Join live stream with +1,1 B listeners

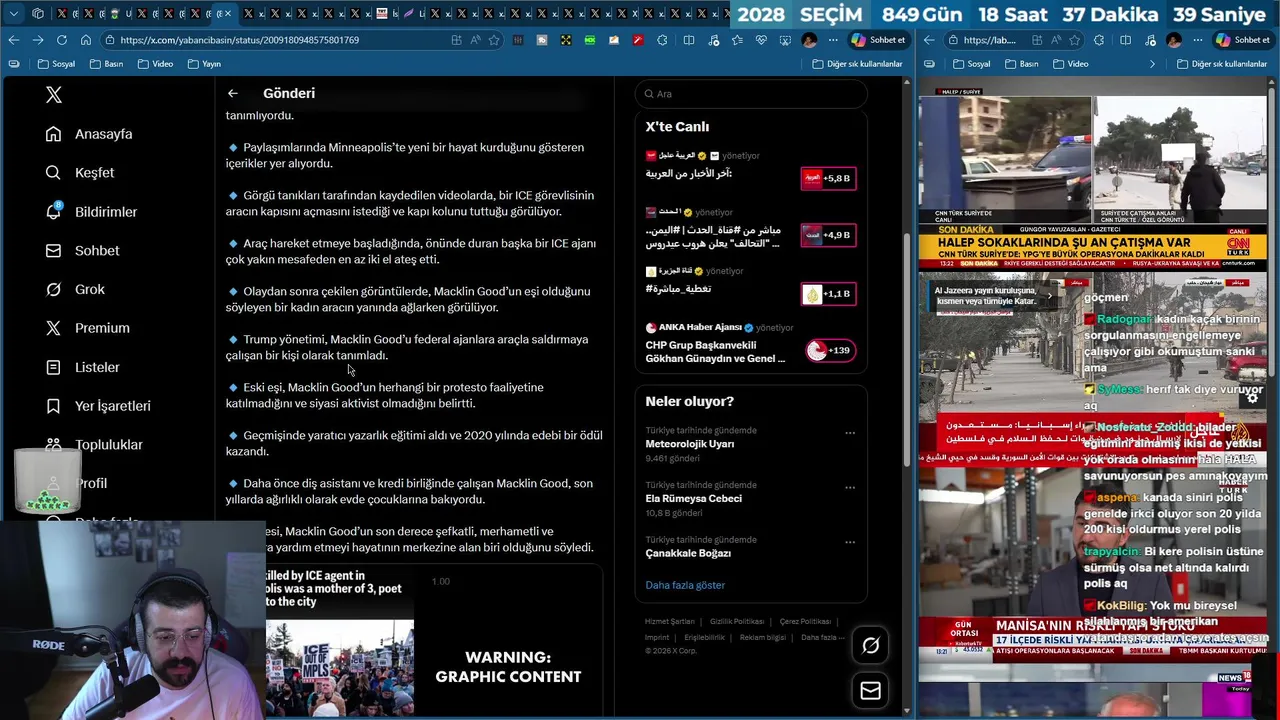pos(828,293)
